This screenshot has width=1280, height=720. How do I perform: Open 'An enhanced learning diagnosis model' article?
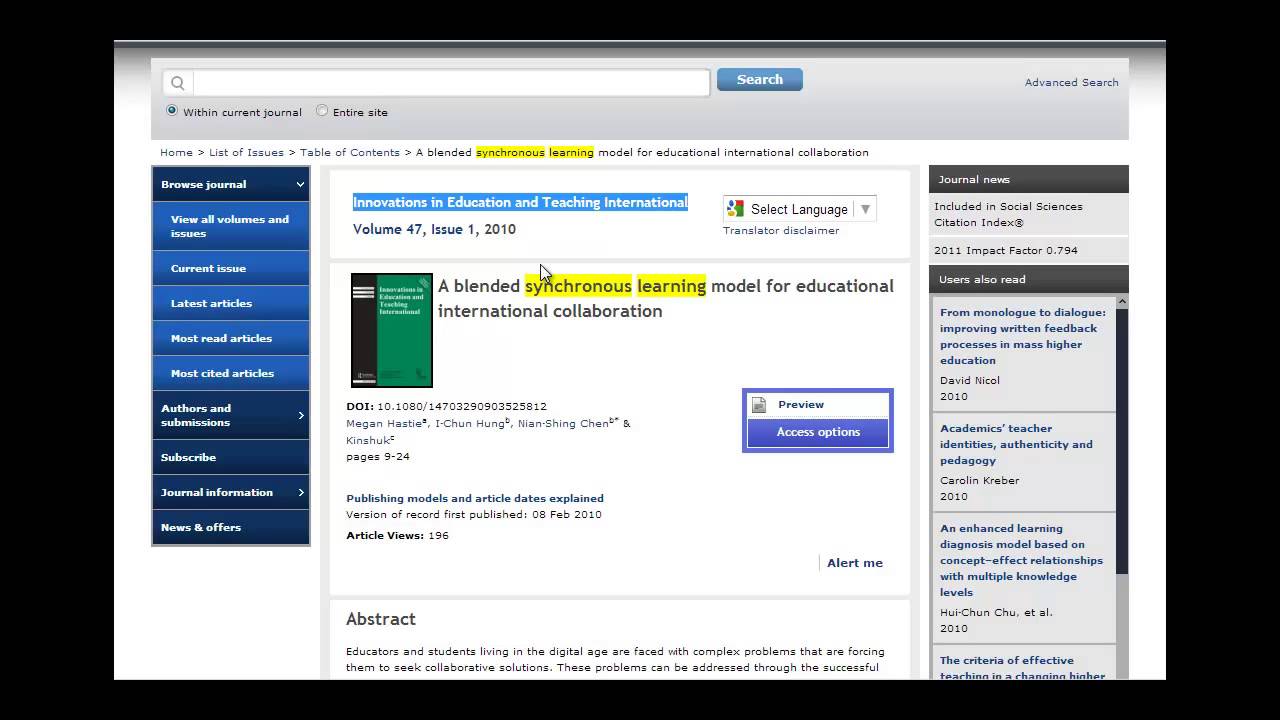pos(1021,560)
